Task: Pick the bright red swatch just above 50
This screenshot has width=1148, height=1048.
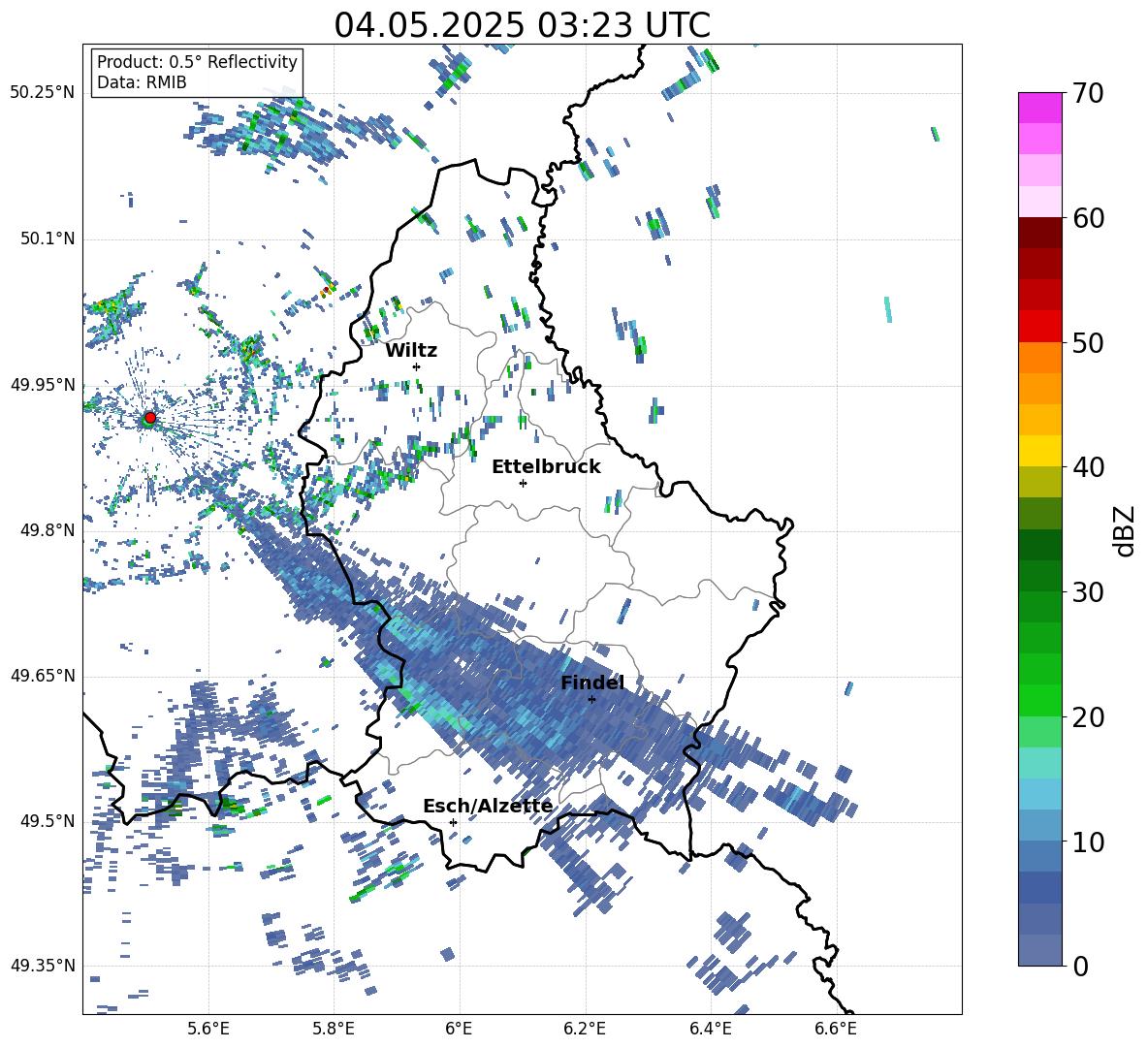Action: (x=1039, y=327)
